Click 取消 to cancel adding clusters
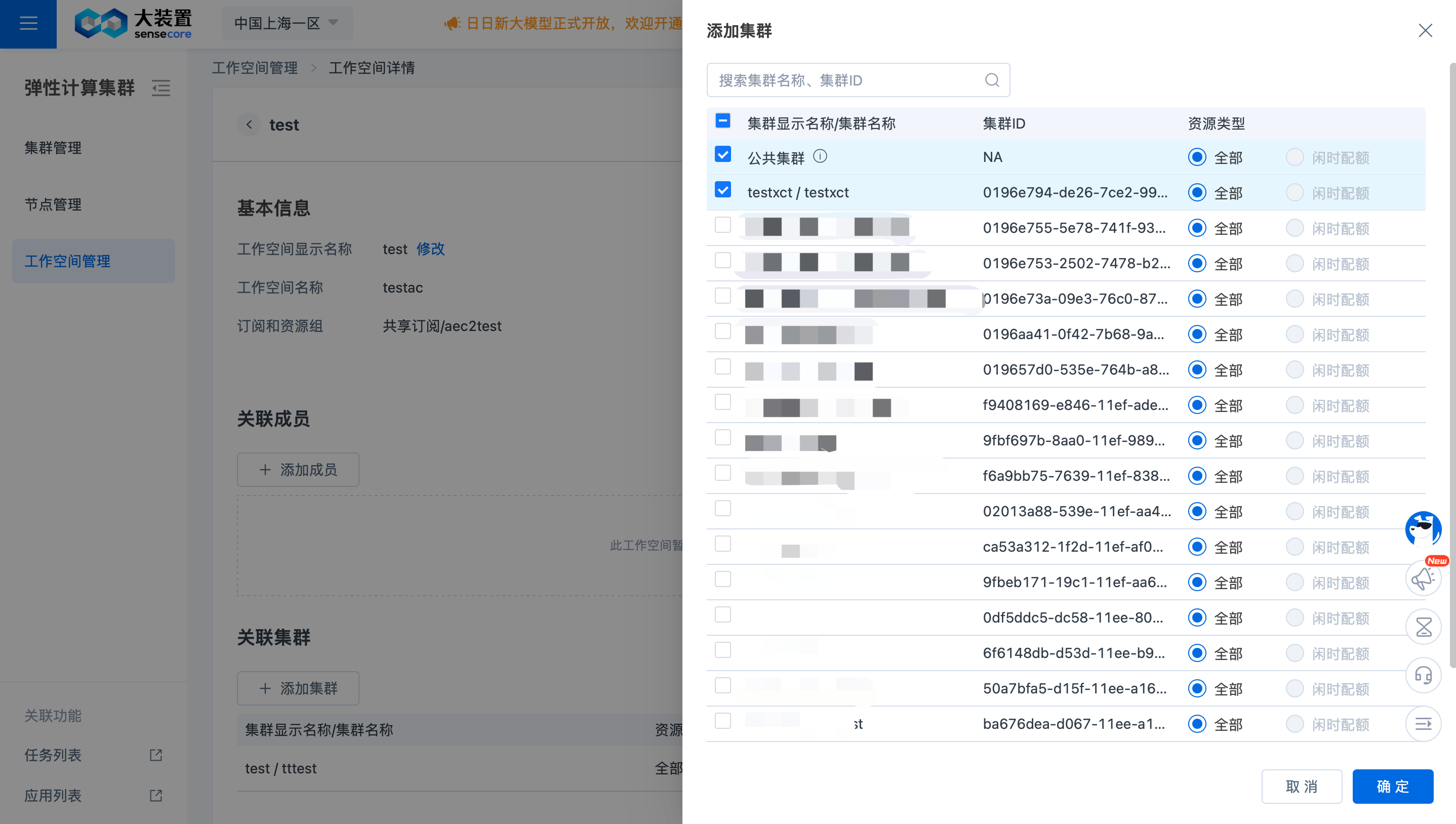This screenshot has width=1456, height=824. click(1302, 786)
